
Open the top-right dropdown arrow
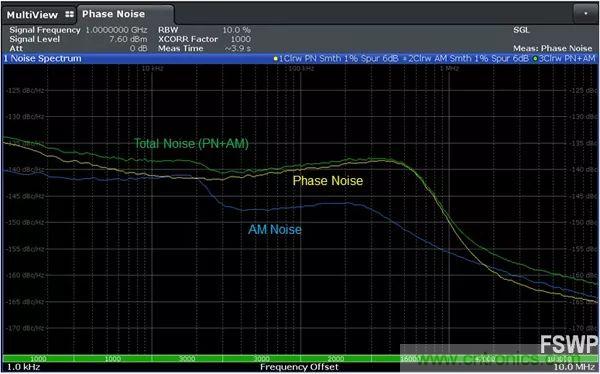(585, 14)
